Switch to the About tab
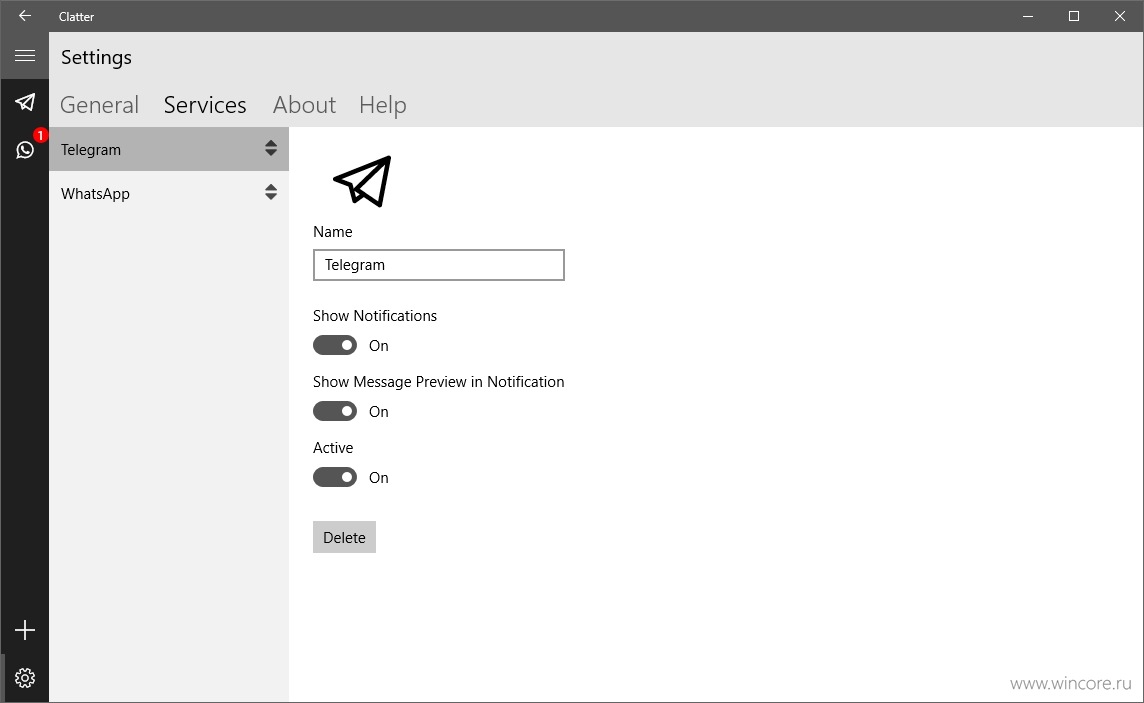This screenshot has width=1144, height=703. [x=304, y=105]
